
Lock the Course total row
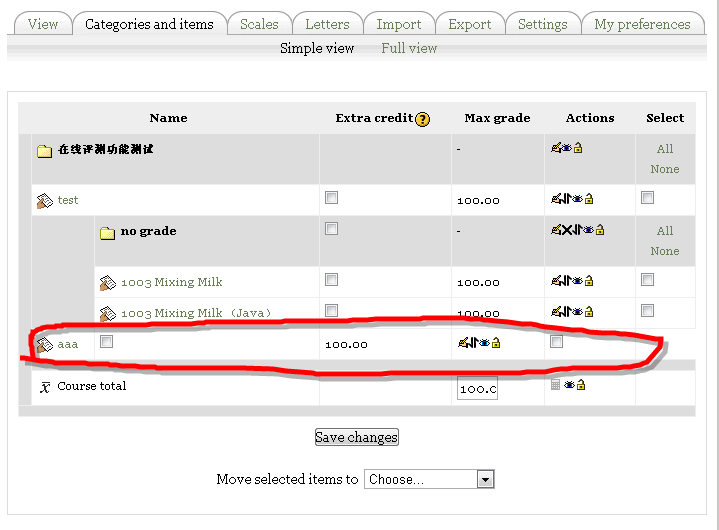click(x=581, y=385)
